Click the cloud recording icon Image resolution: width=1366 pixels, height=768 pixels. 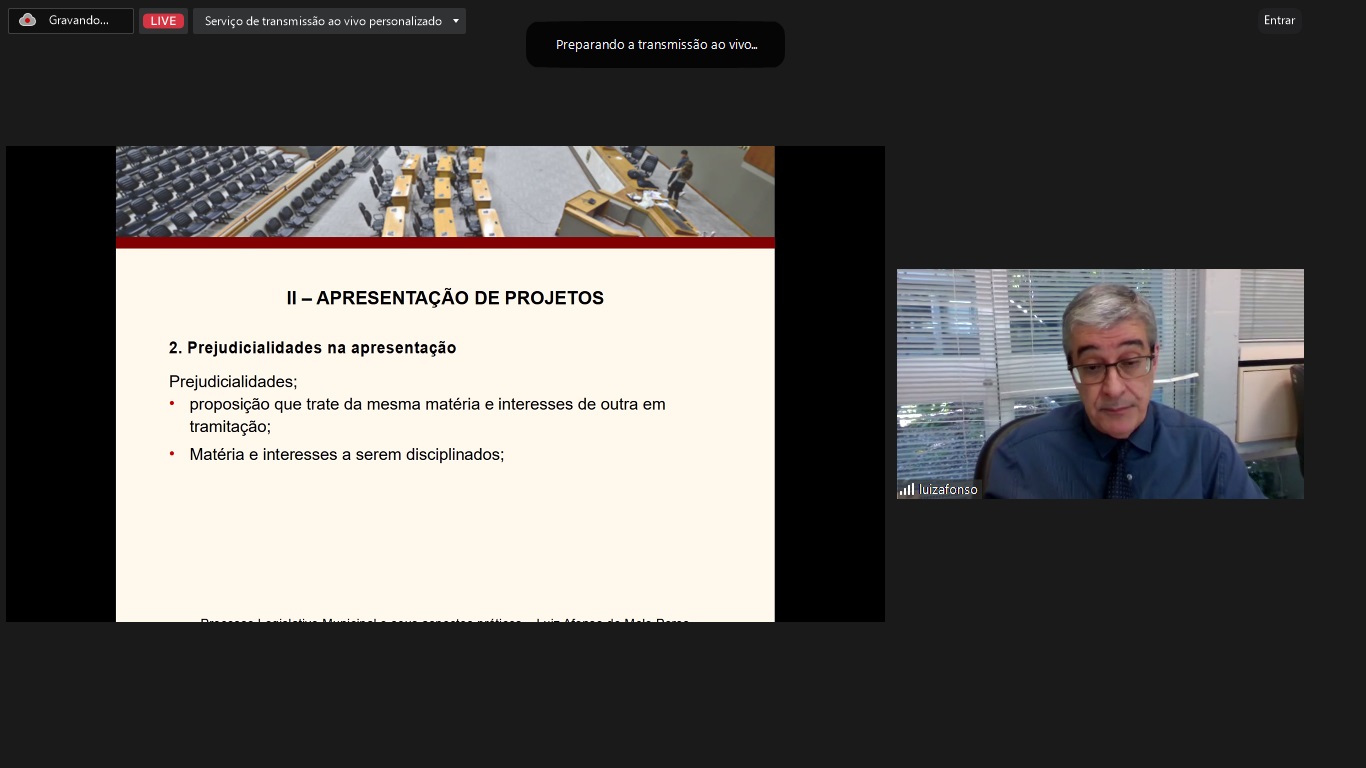click(27, 20)
